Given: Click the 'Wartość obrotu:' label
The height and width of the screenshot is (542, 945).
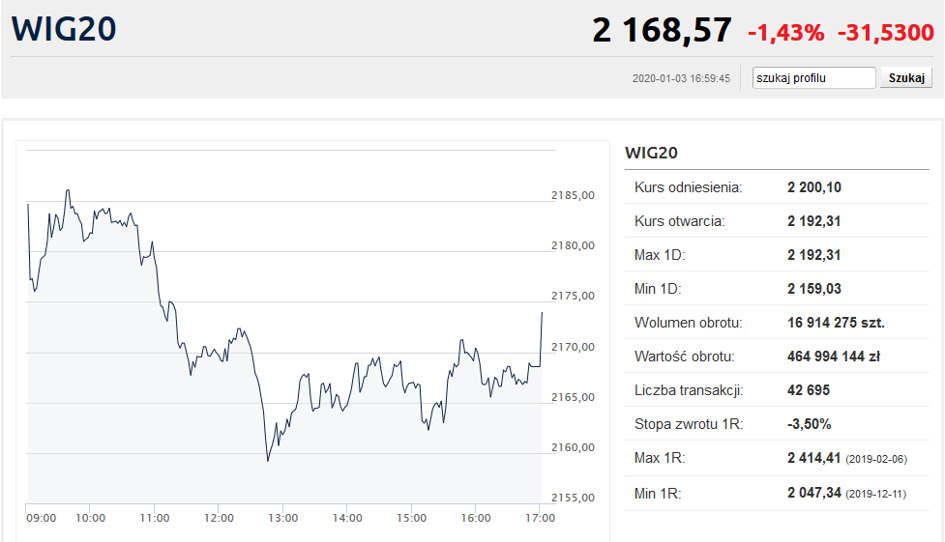Looking at the screenshot, I should click(684, 356).
